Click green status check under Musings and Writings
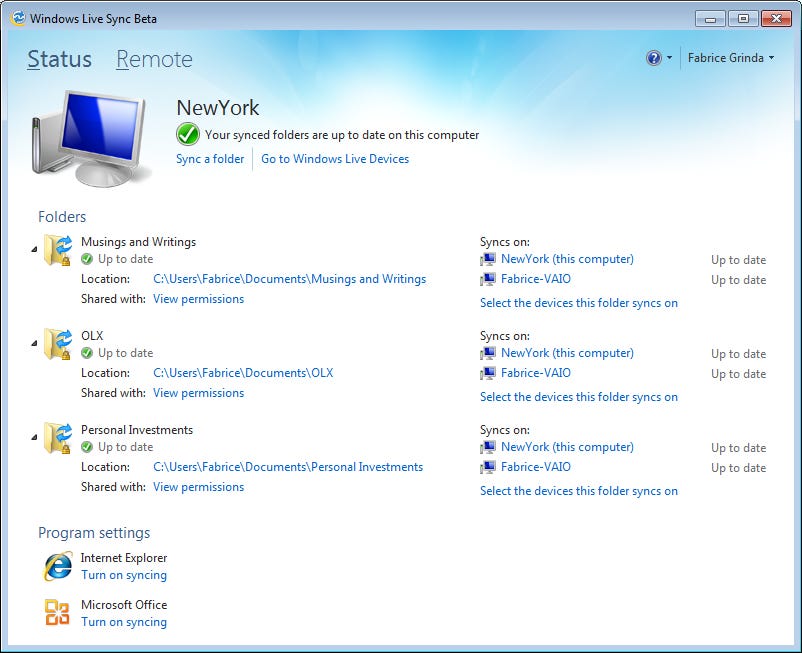Viewport: 802px width, 653px height. [87, 259]
